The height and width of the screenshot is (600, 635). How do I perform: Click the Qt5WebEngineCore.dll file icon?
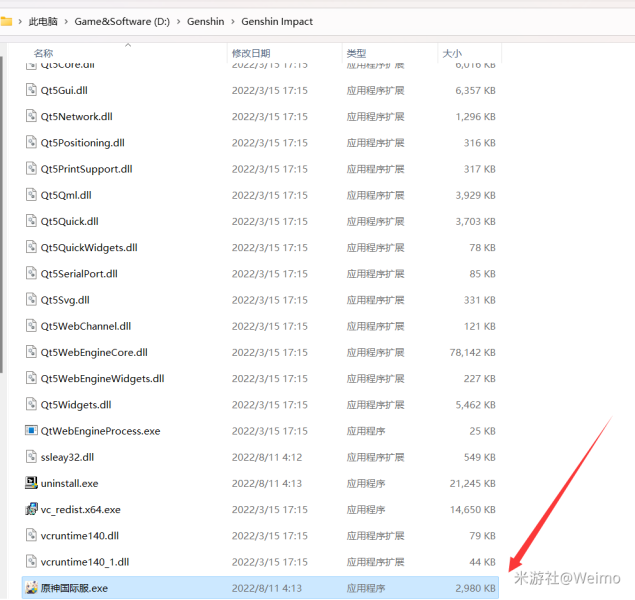click(31, 352)
